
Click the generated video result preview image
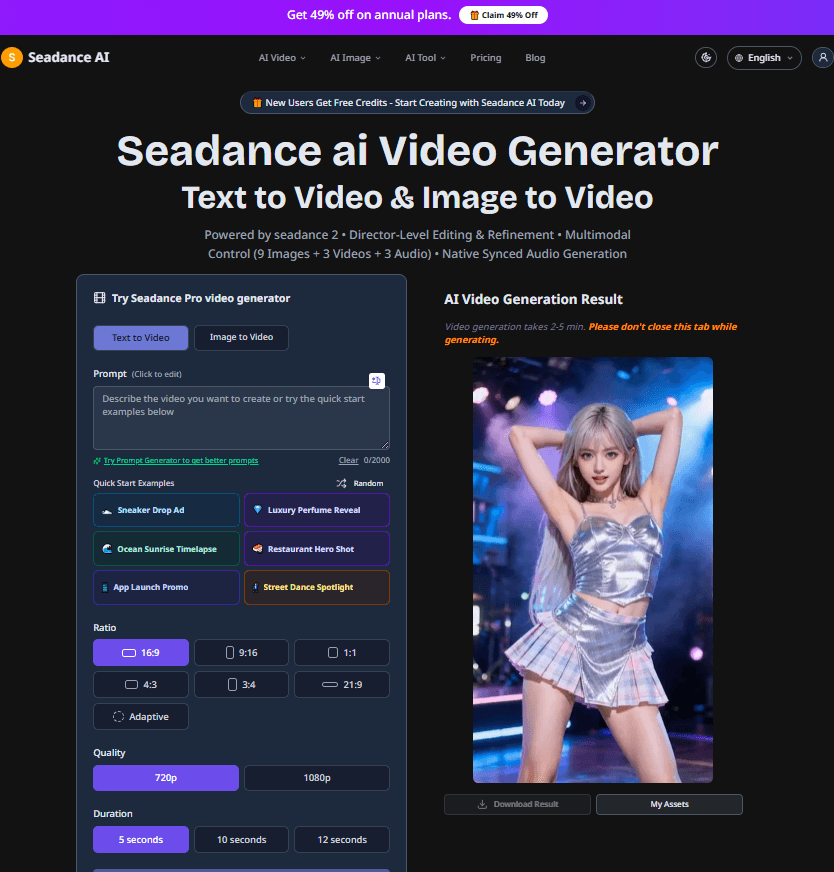tap(593, 570)
